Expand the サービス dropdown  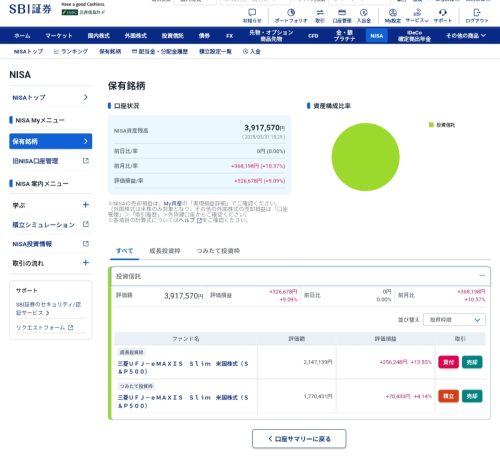417,16
